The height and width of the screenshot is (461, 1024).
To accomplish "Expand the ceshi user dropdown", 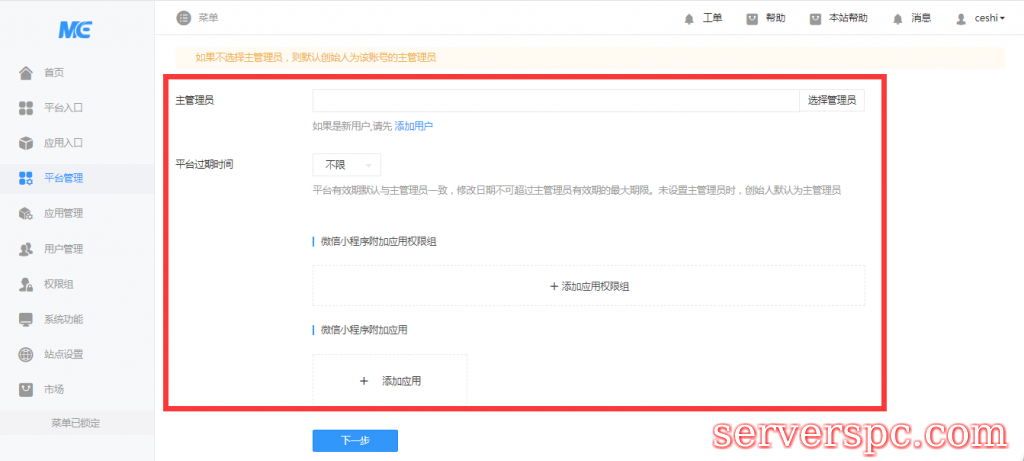I will (x=989, y=19).
